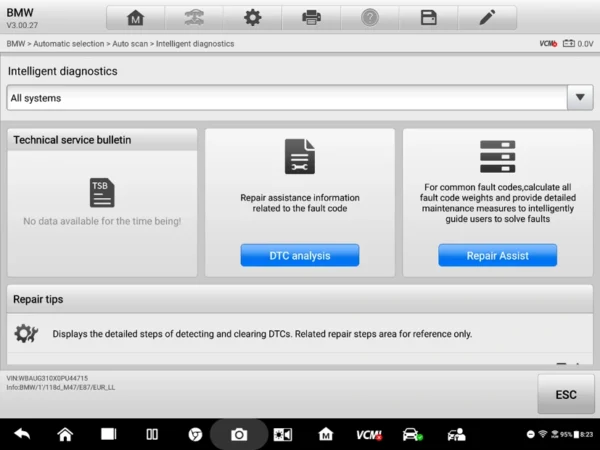Click the TSB document icon
600x450 pixels.
coord(102,193)
